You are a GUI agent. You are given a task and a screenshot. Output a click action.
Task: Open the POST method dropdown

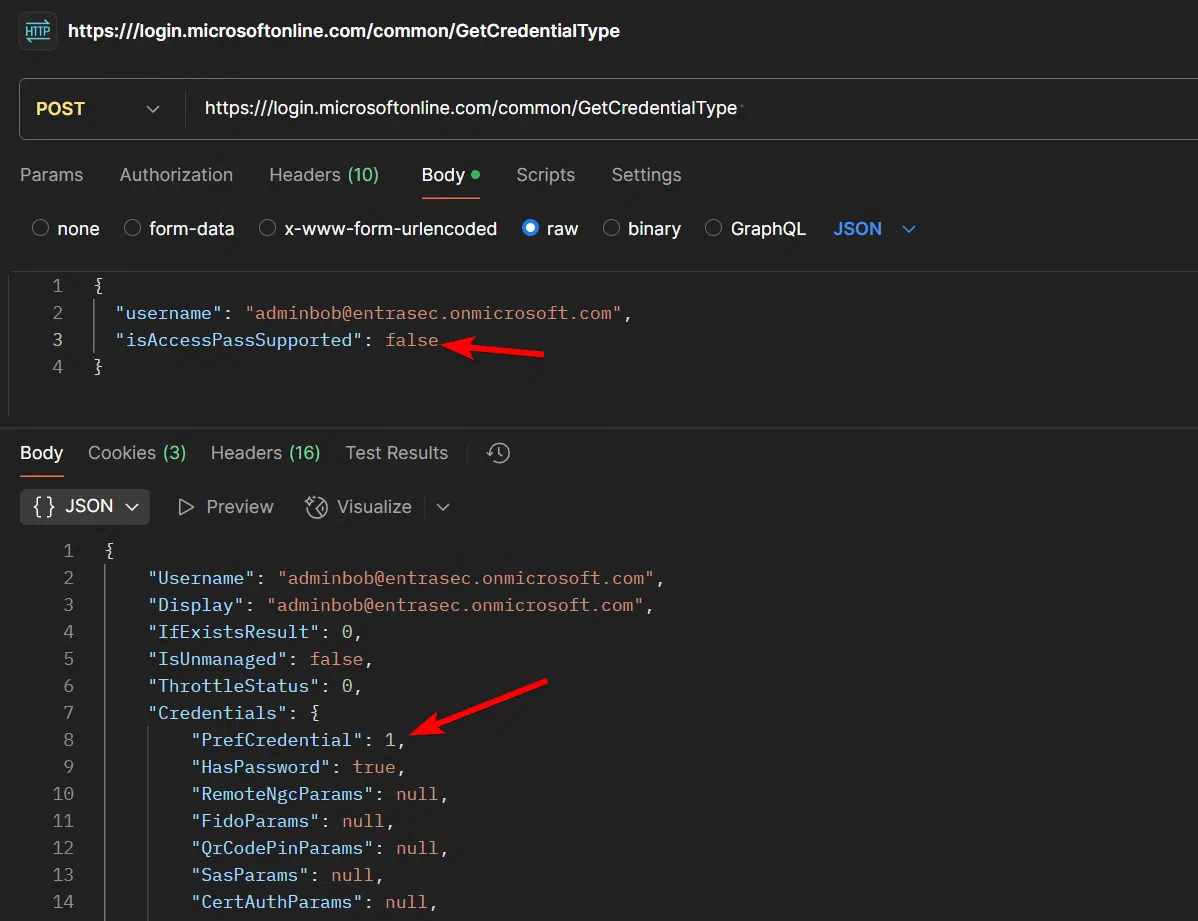point(98,109)
